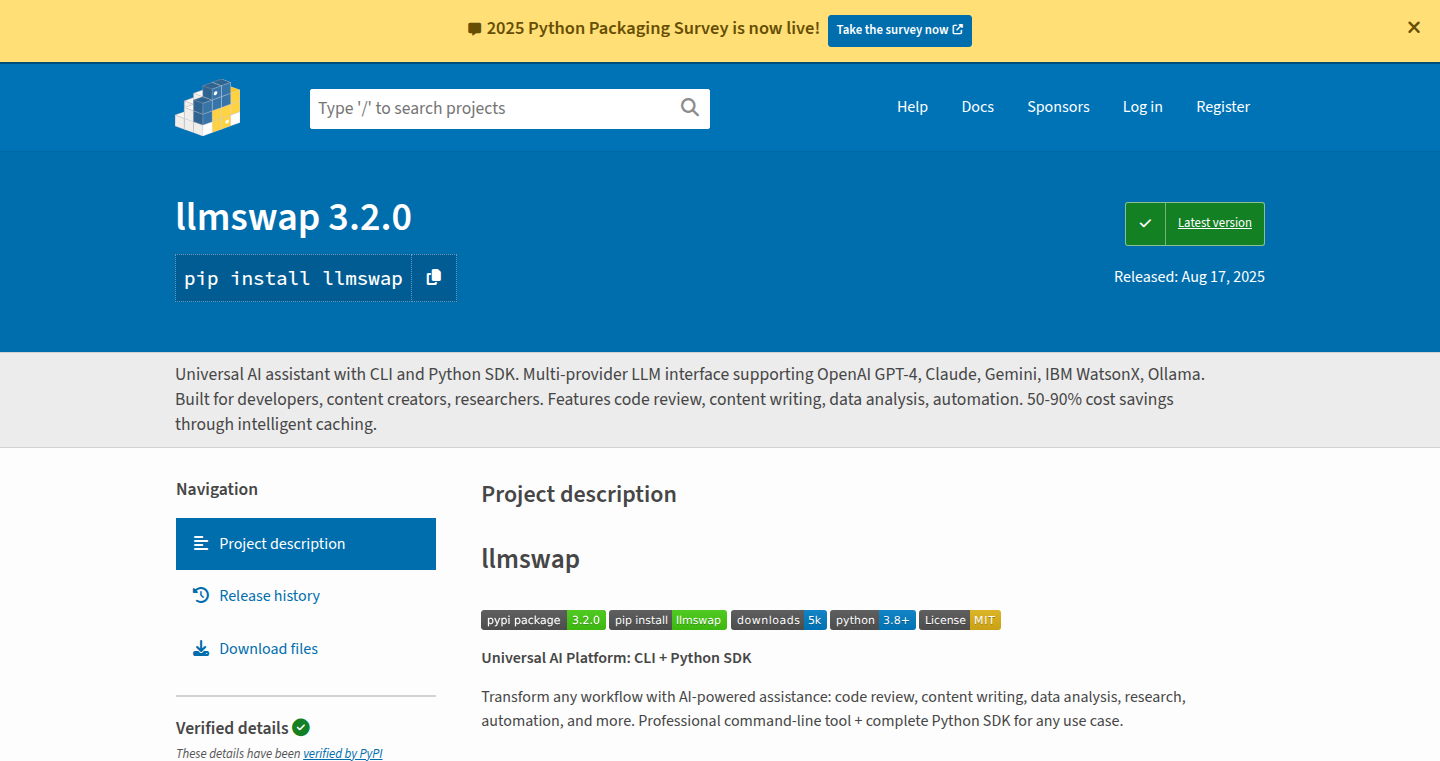Click the Released: Aug 17, 2025 text
Screen dimensions: 1440x761
click(x=1189, y=277)
